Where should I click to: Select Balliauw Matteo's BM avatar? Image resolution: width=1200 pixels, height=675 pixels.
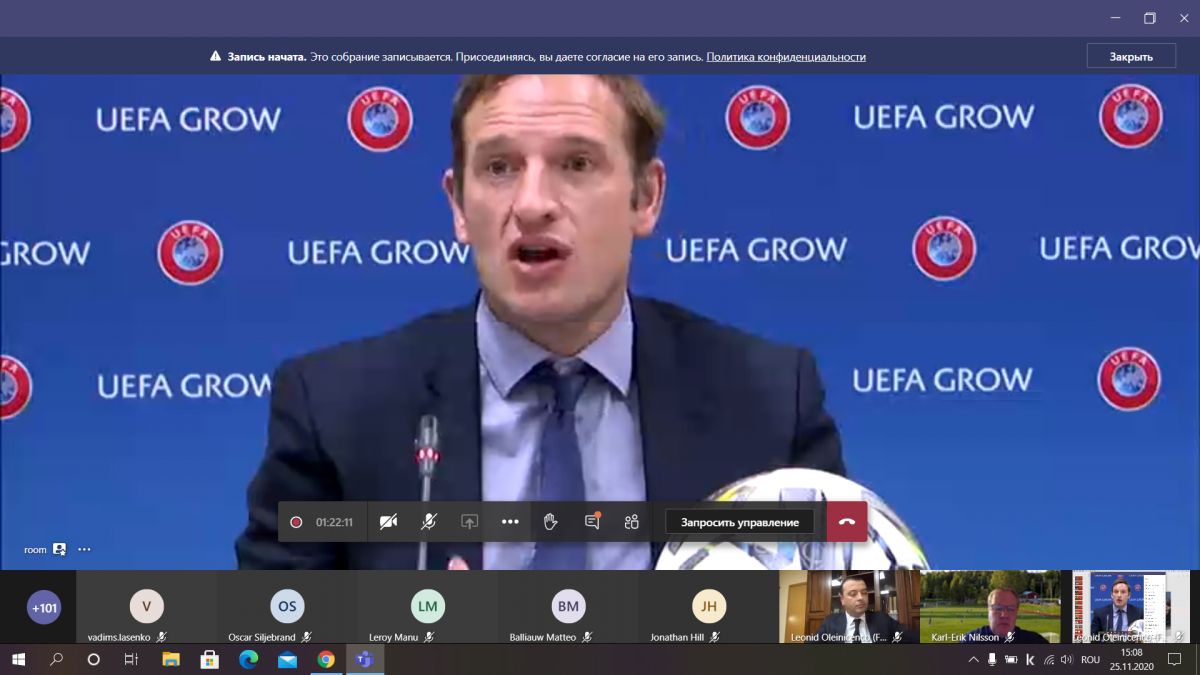(568, 606)
